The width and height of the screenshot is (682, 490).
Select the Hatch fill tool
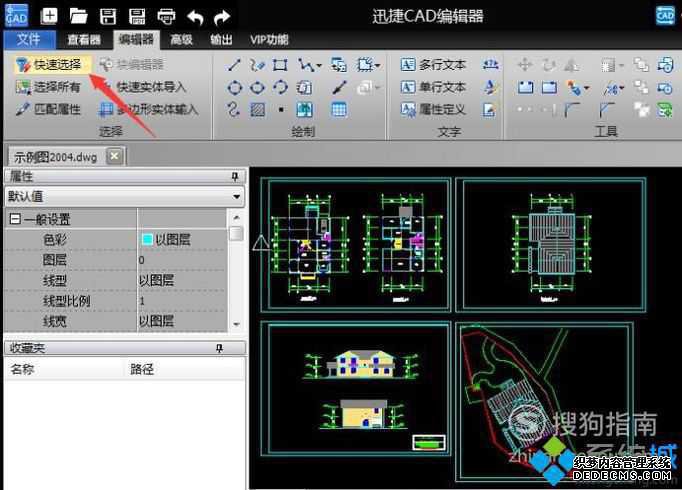coord(257,110)
